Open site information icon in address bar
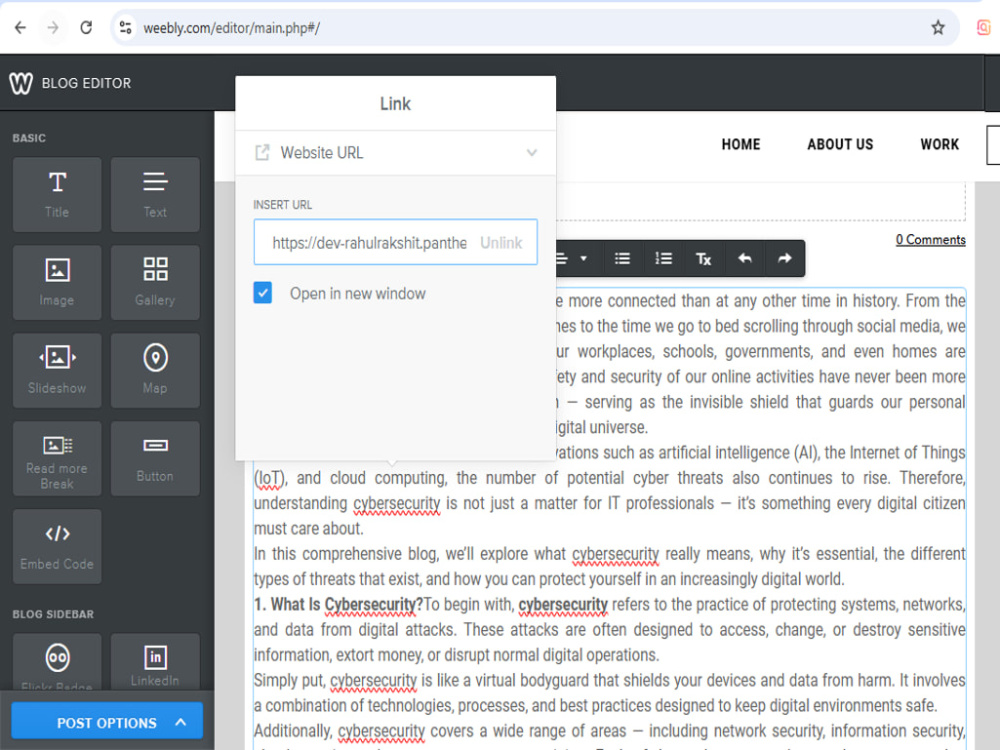This screenshot has height=750, width=1000. (126, 27)
